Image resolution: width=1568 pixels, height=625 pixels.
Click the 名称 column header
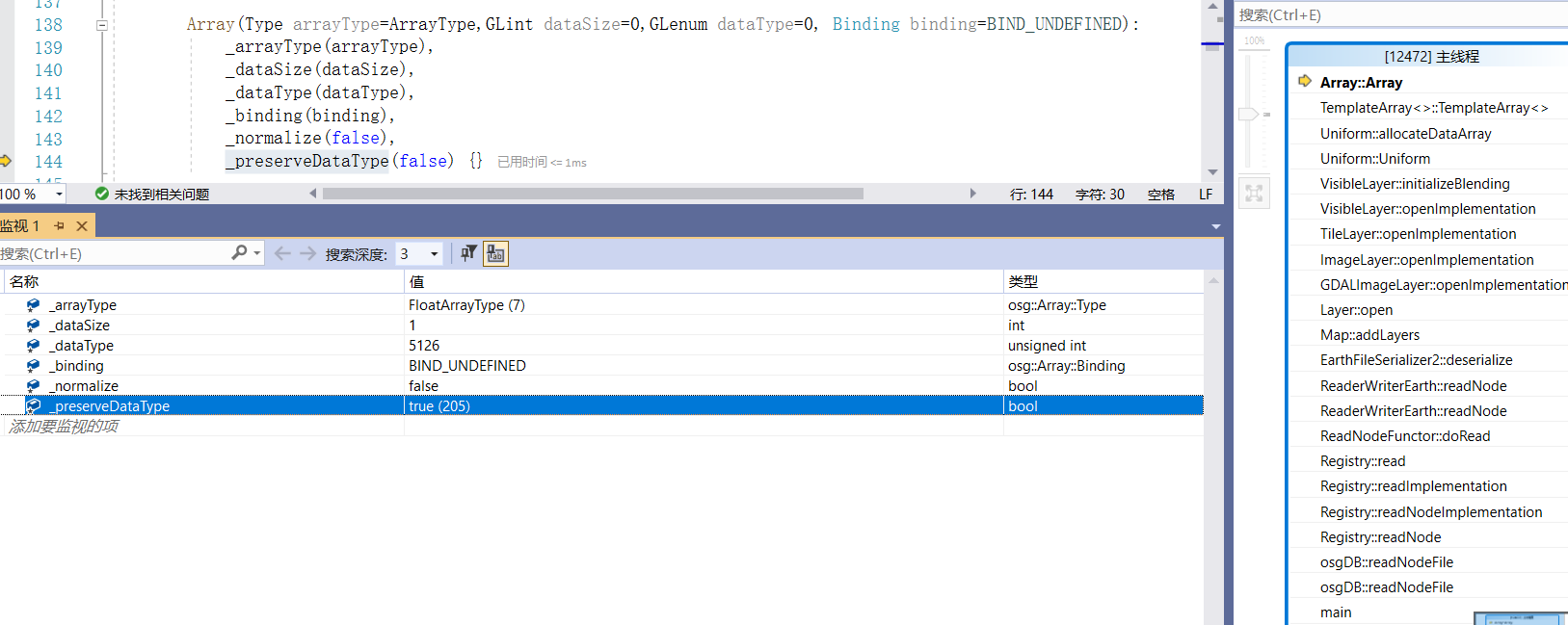(203, 281)
